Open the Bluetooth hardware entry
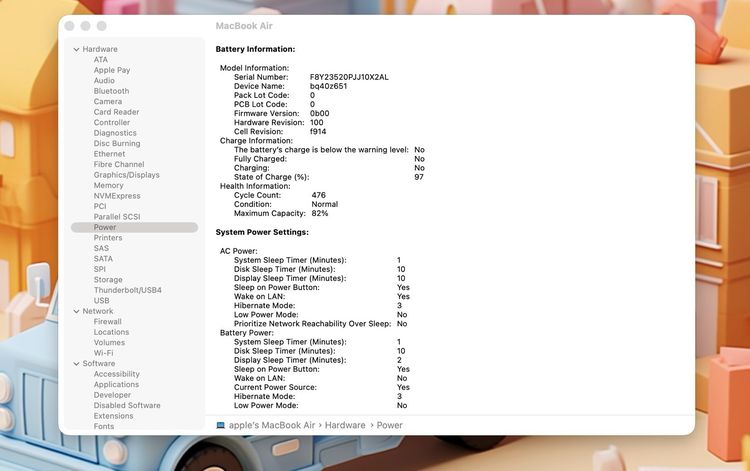The image size is (750, 471). coord(111,91)
